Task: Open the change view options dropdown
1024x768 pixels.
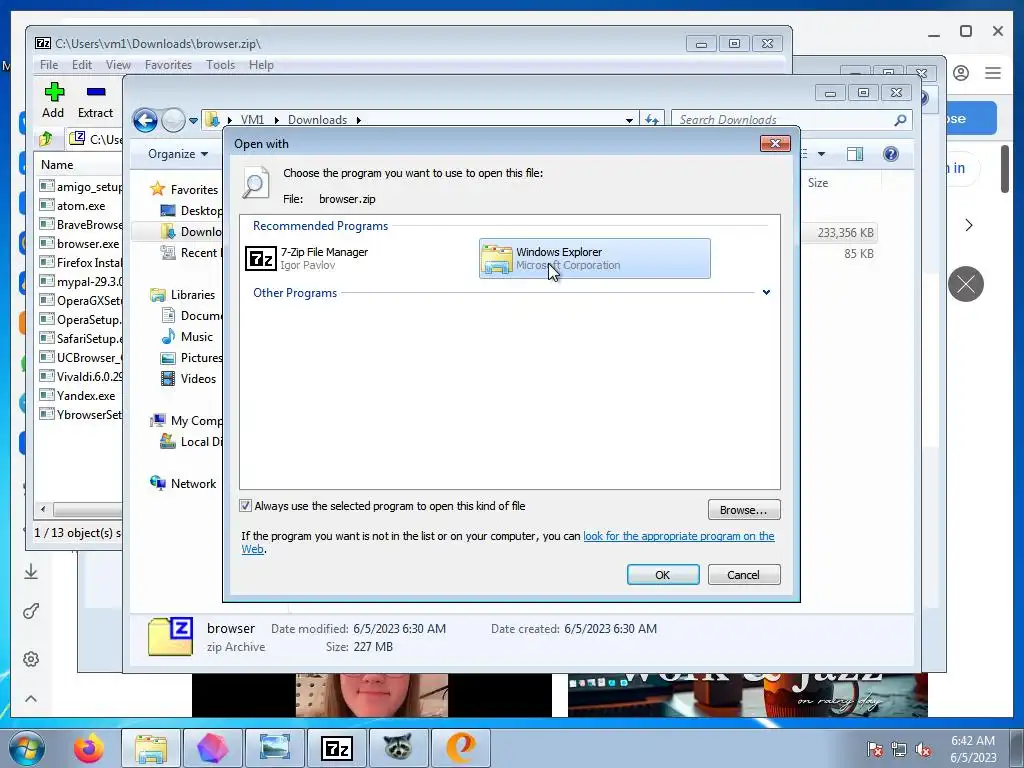Action: point(822,154)
